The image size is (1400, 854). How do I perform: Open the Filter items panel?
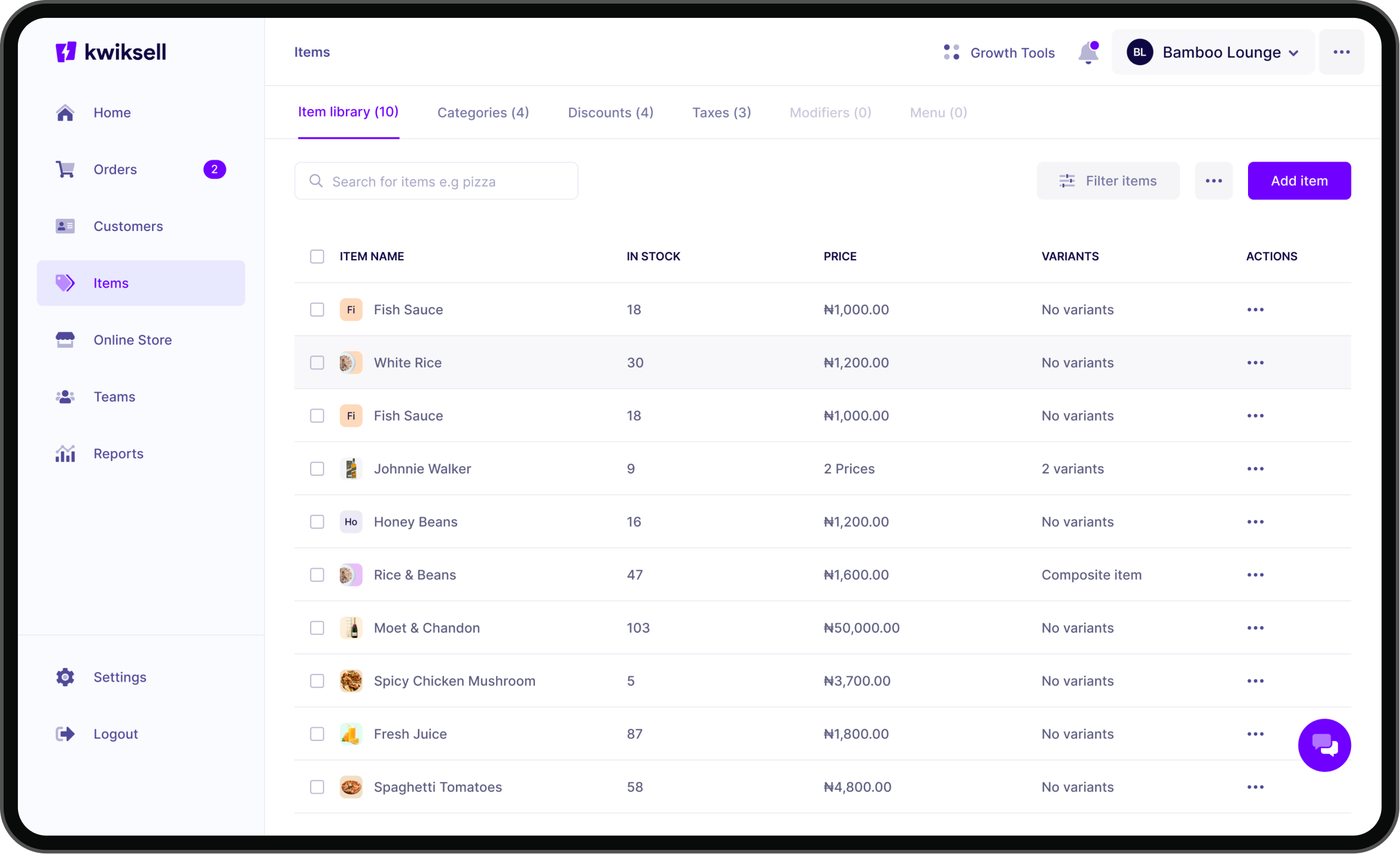pyautogui.click(x=1108, y=181)
